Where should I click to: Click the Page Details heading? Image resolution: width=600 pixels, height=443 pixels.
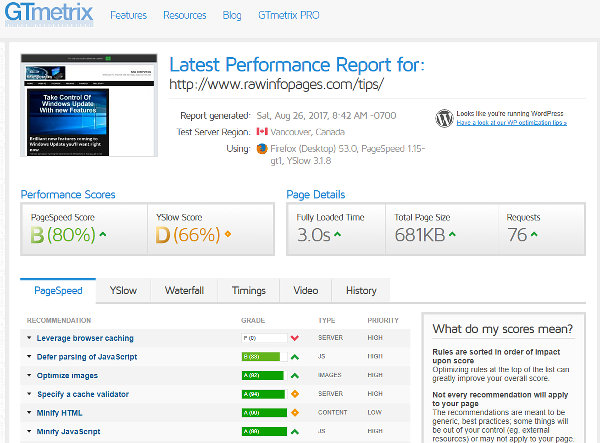(x=316, y=194)
